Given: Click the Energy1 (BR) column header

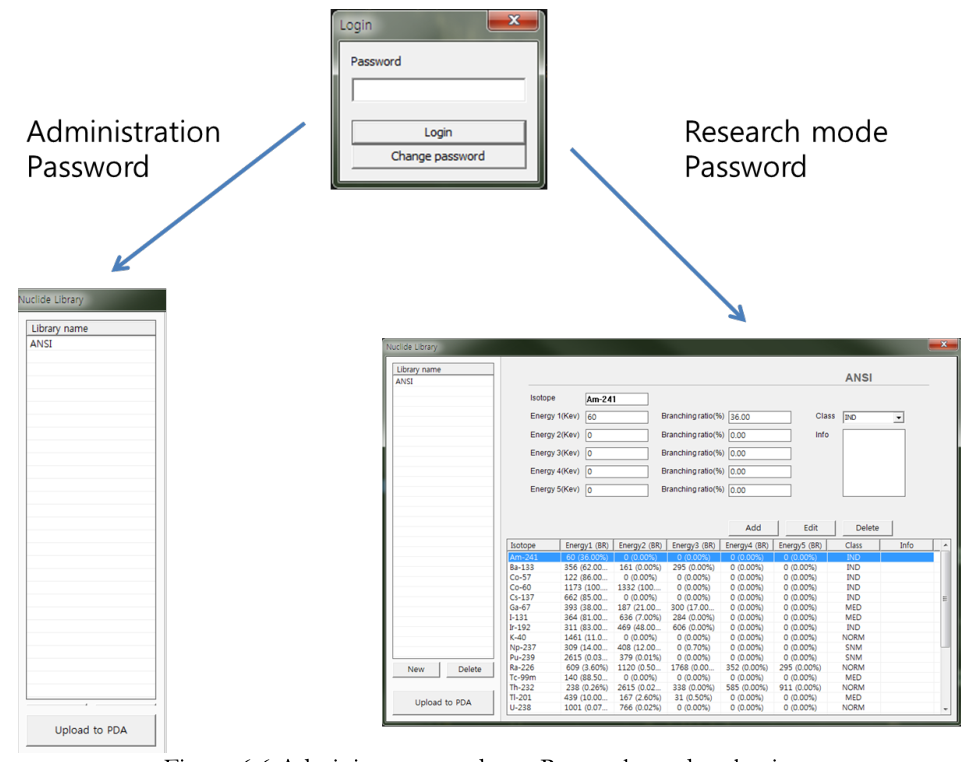Looking at the screenshot, I should pos(587,546).
